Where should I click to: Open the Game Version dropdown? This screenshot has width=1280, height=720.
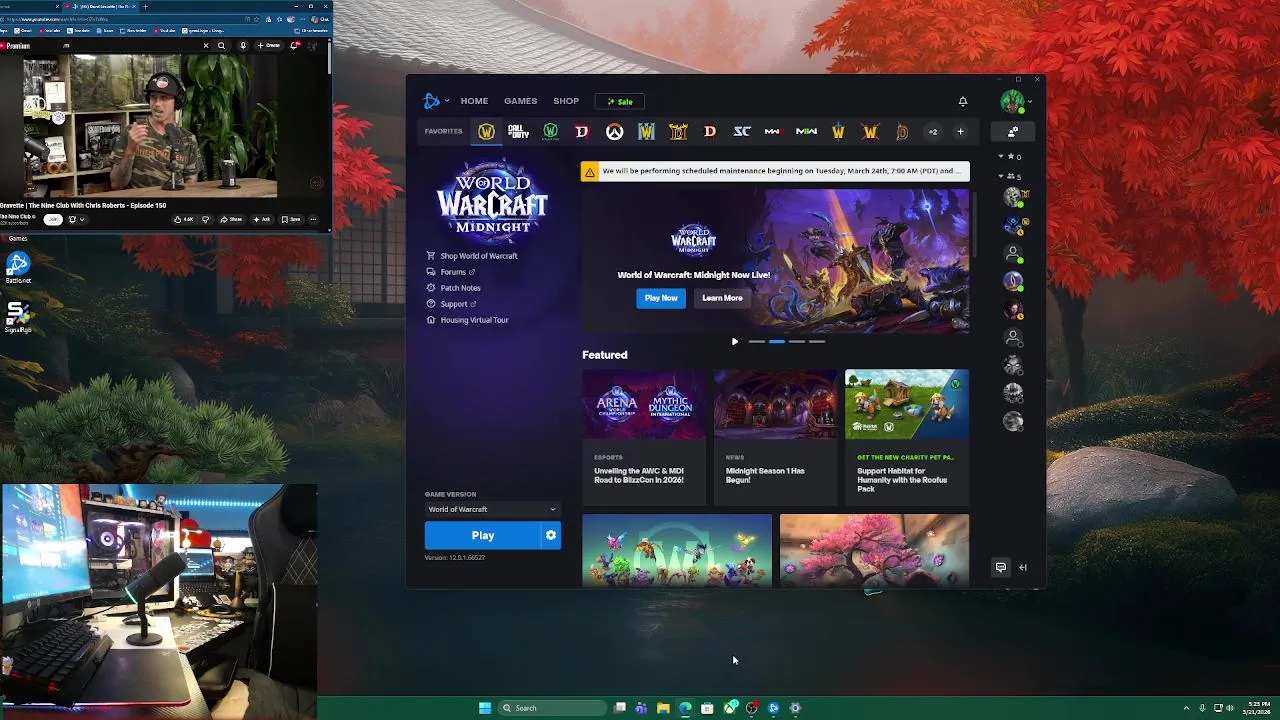492,509
